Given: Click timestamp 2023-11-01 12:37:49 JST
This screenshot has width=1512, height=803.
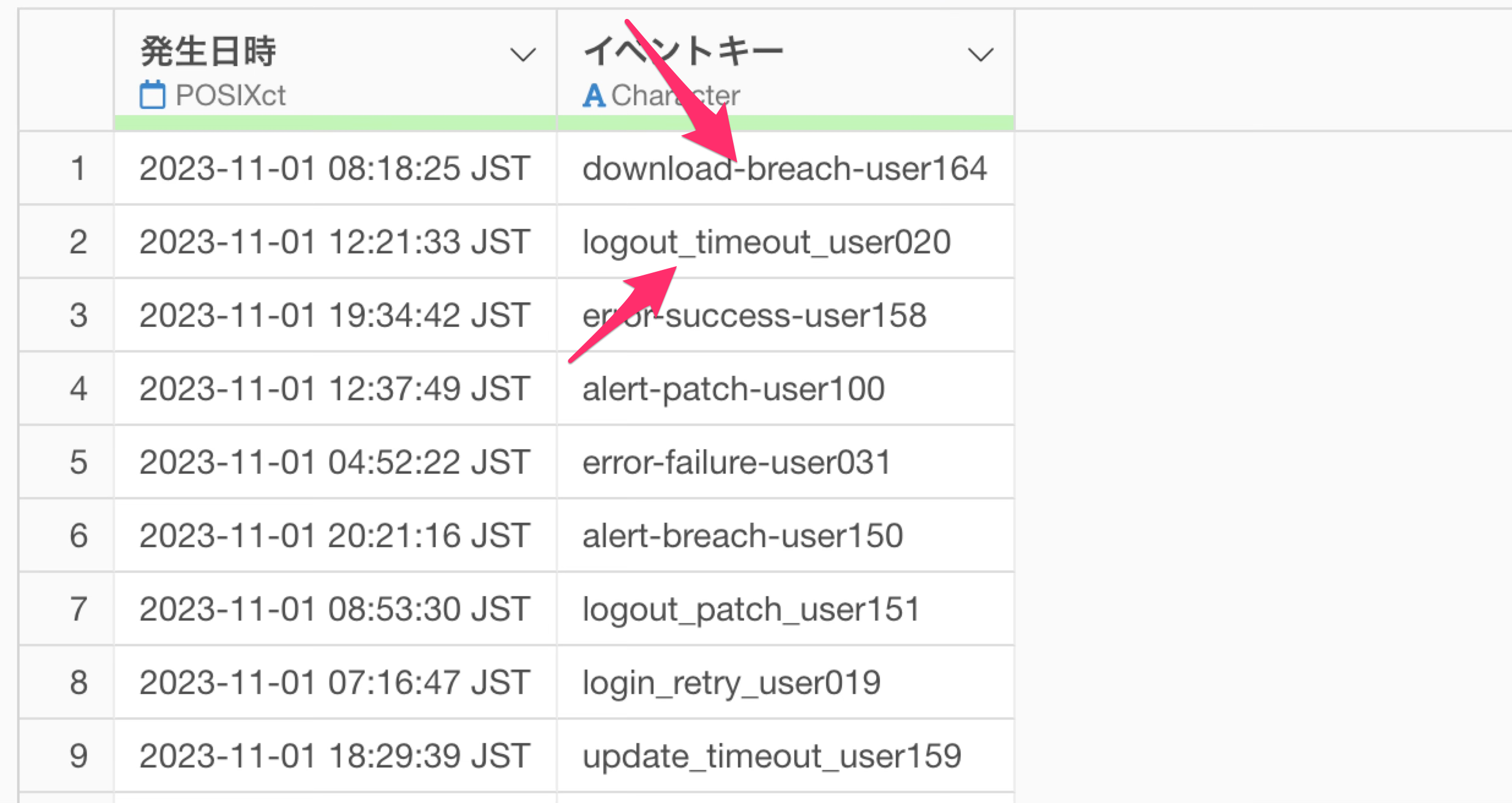Looking at the screenshot, I should (x=334, y=389).
